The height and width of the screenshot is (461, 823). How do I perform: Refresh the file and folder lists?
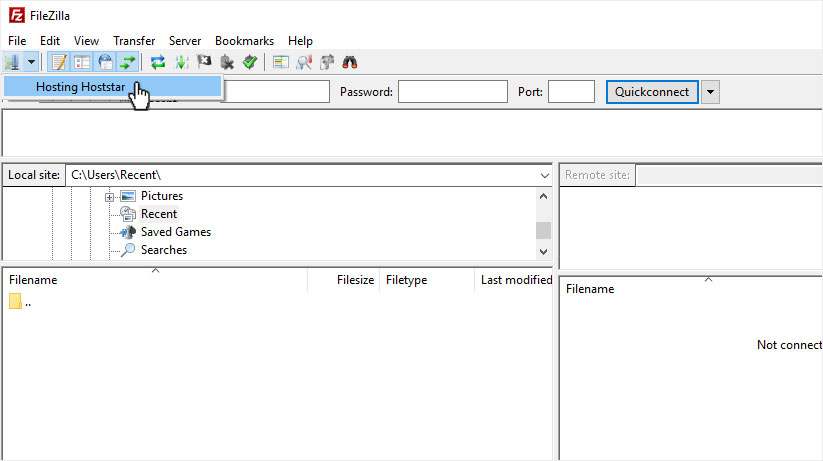point(157,62)
